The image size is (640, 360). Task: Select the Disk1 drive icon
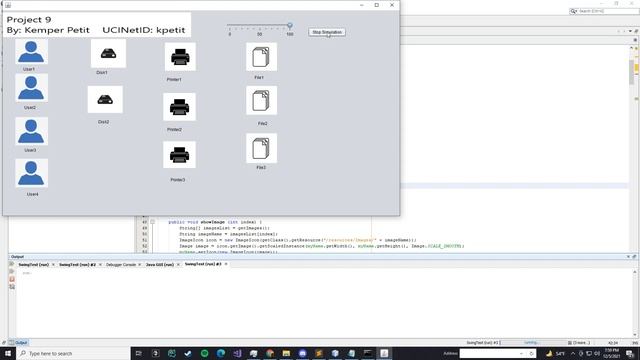point(108,53)
